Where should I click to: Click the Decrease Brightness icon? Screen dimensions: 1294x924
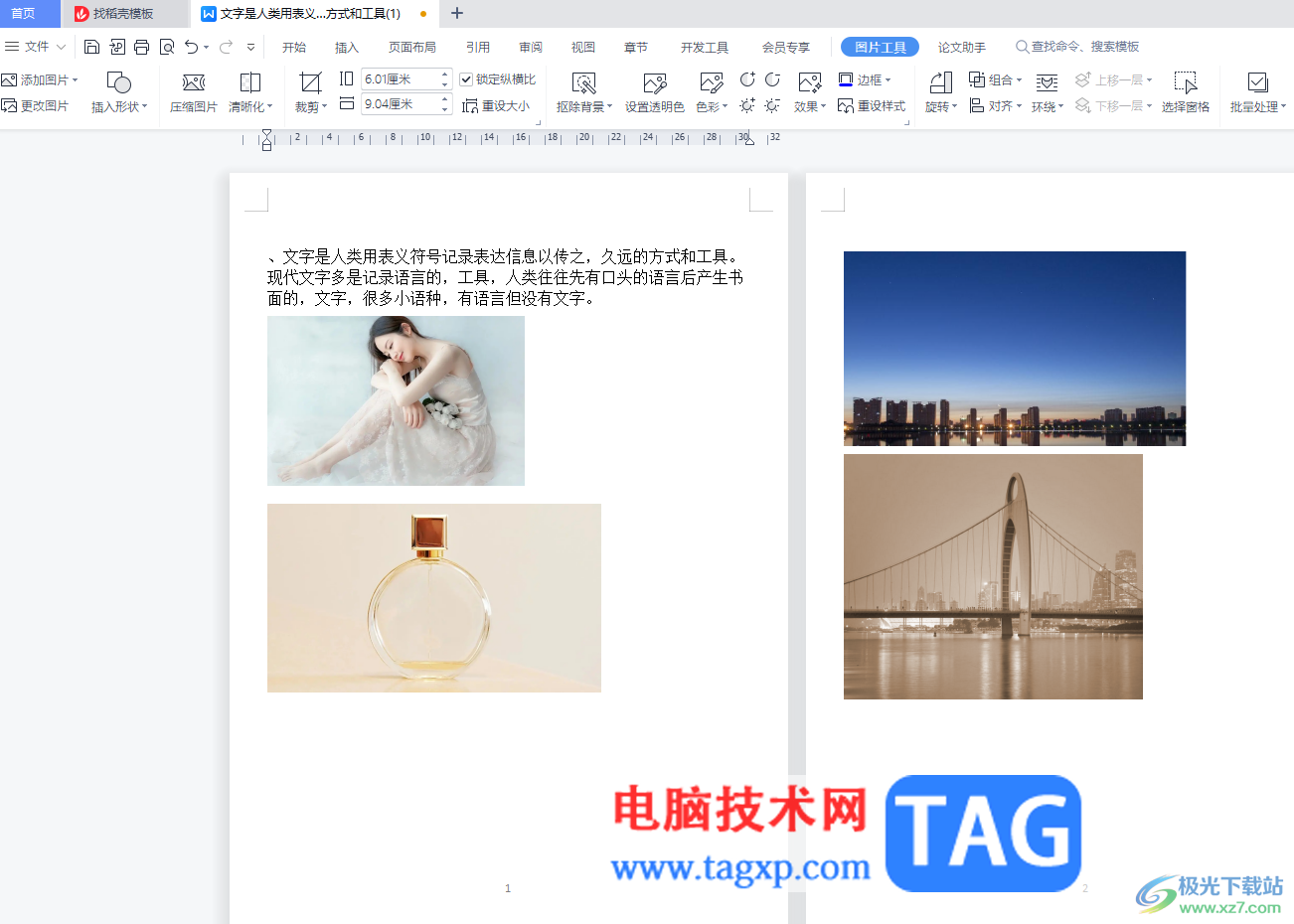[x=772, y=104]
